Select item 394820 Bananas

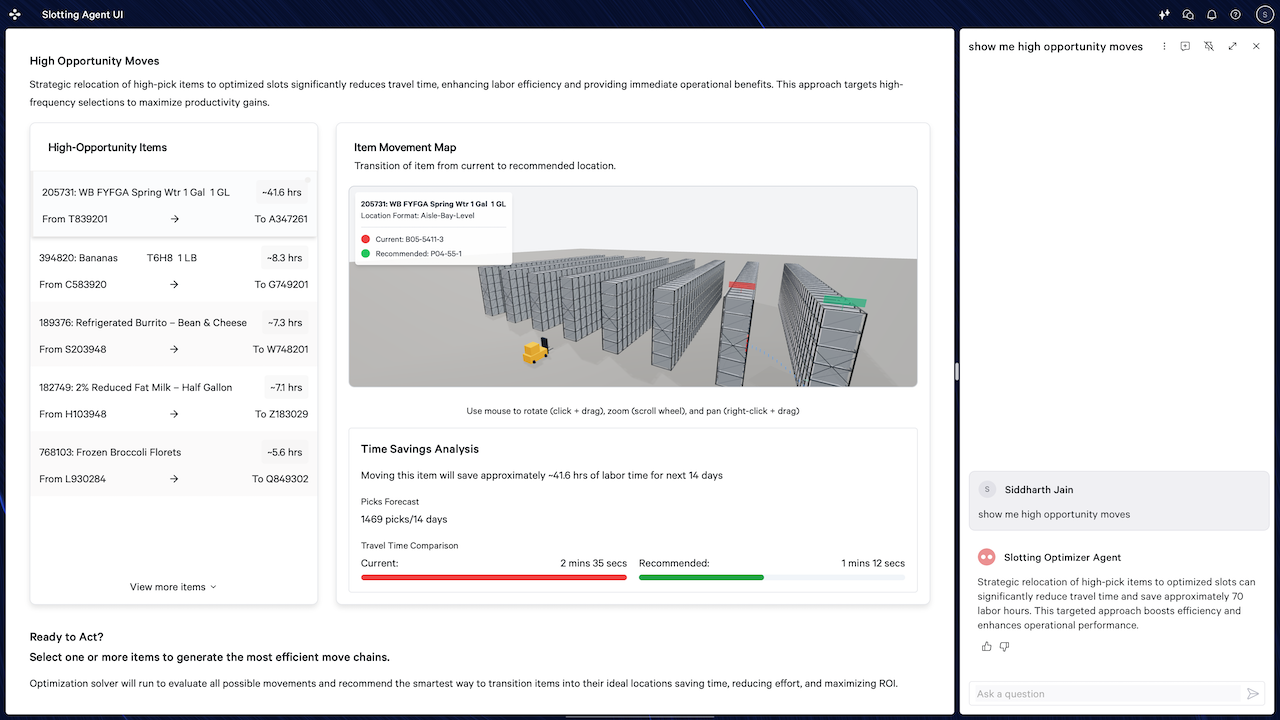point(174,270)
